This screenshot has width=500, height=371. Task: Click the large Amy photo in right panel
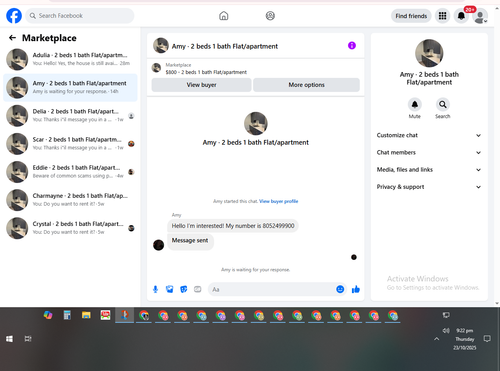click(429, 53)
